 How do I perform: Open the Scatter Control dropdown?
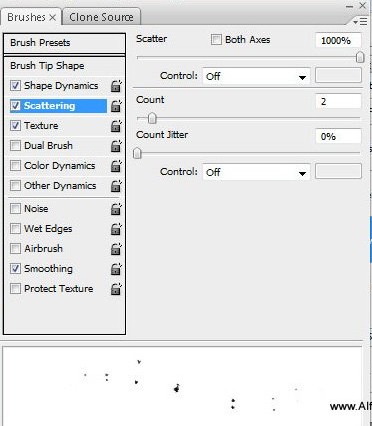256,76
